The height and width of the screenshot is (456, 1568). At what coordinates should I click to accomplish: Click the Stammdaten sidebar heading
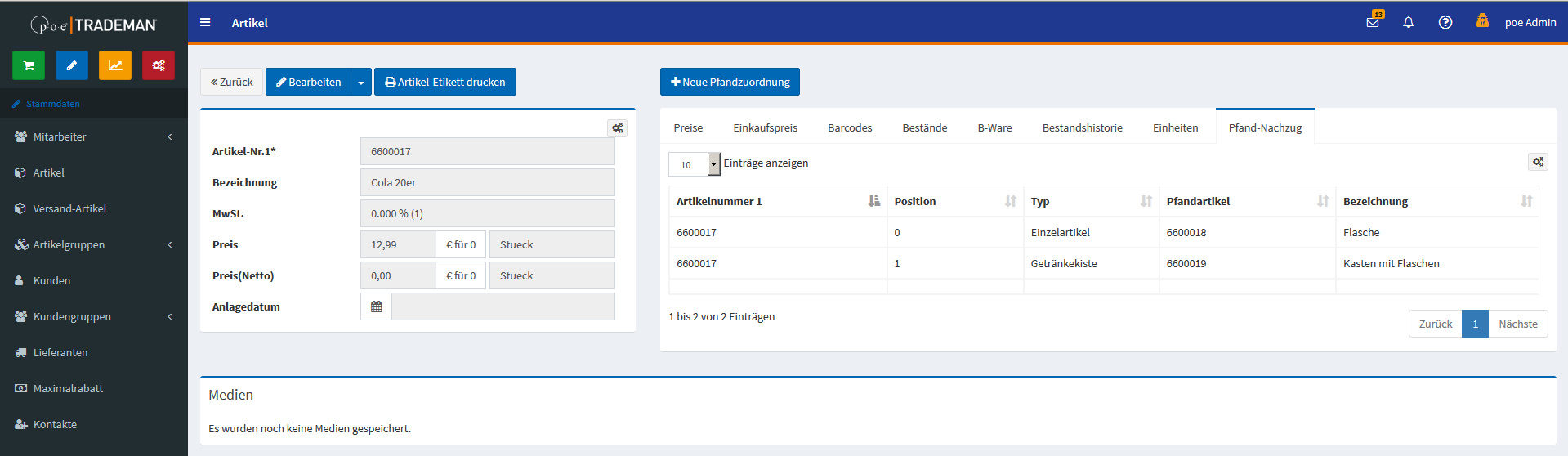[52, 104]
